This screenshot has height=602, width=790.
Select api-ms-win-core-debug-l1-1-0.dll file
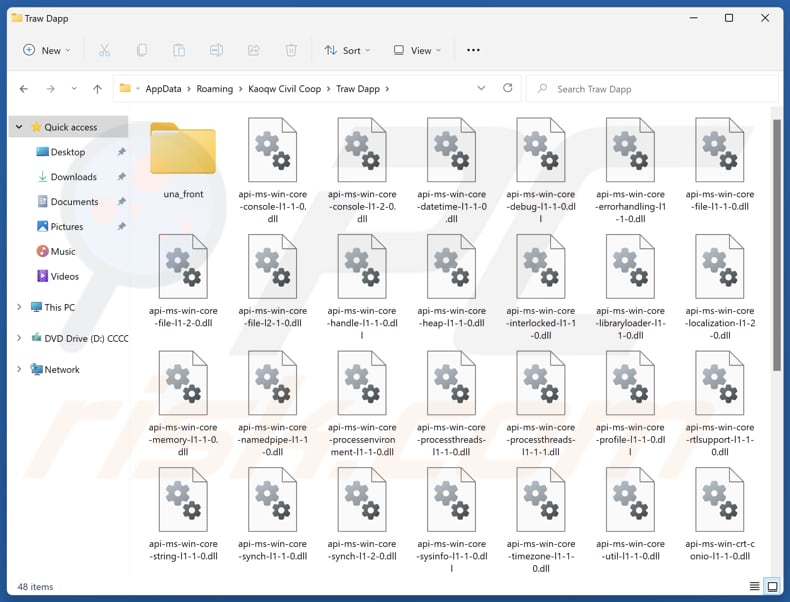[541, 170]
